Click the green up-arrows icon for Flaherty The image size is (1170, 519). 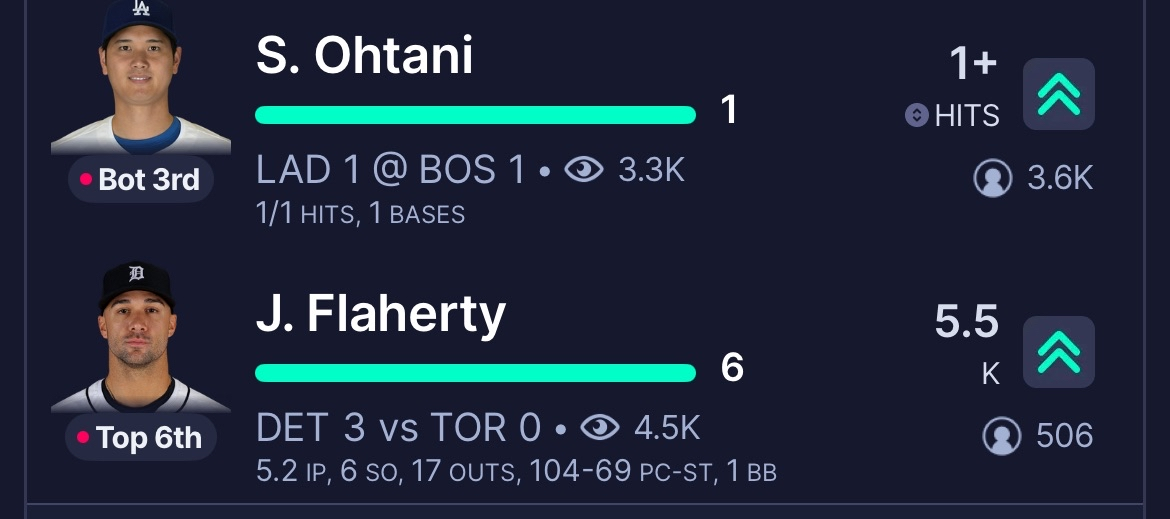point(1058,352)
